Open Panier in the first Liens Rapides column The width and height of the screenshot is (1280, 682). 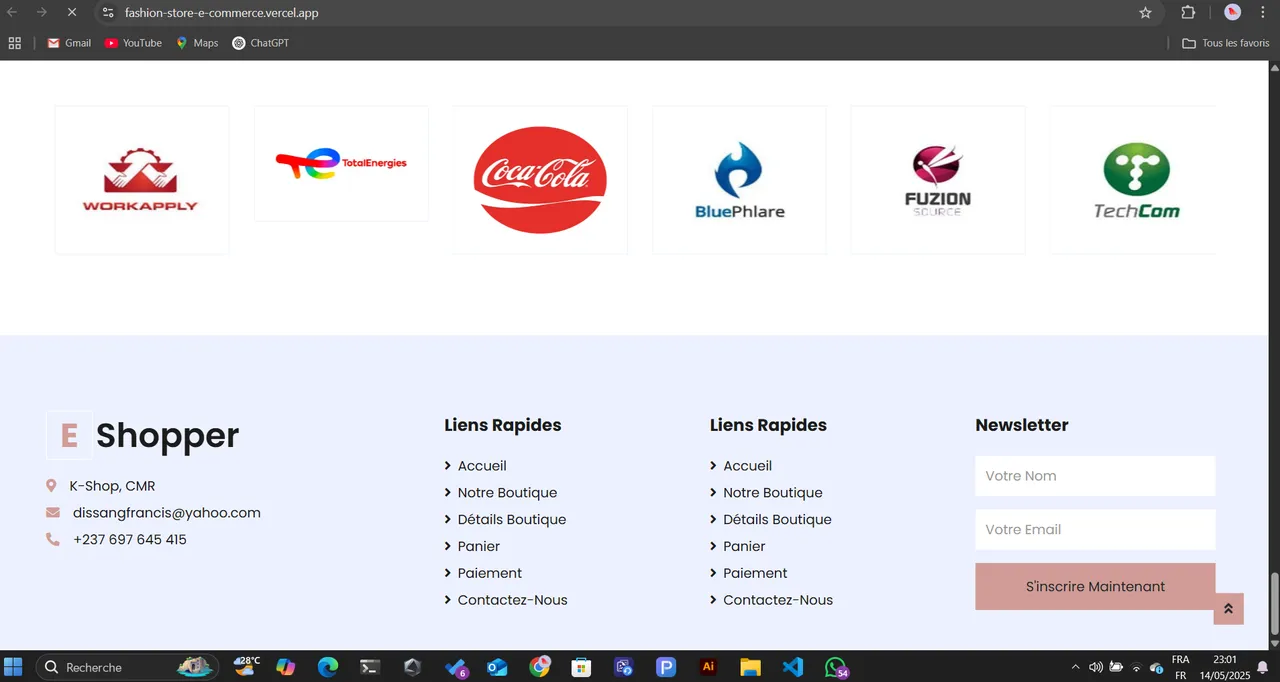coord(479,547)
